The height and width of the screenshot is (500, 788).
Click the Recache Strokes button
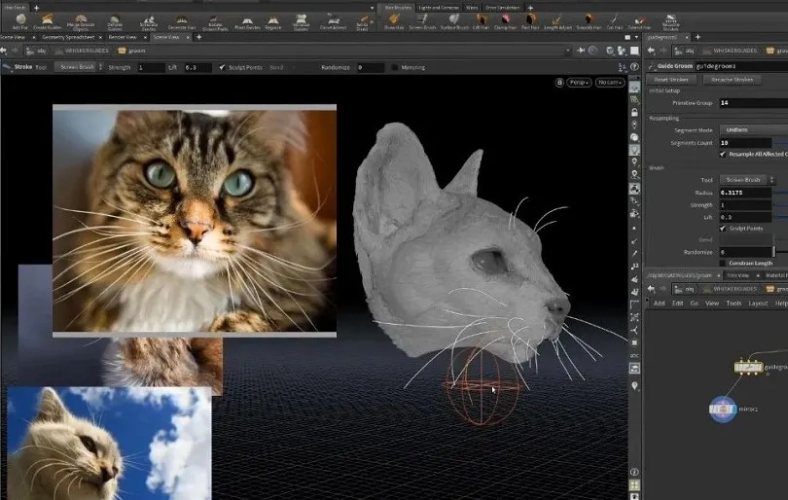coord(732,79)
